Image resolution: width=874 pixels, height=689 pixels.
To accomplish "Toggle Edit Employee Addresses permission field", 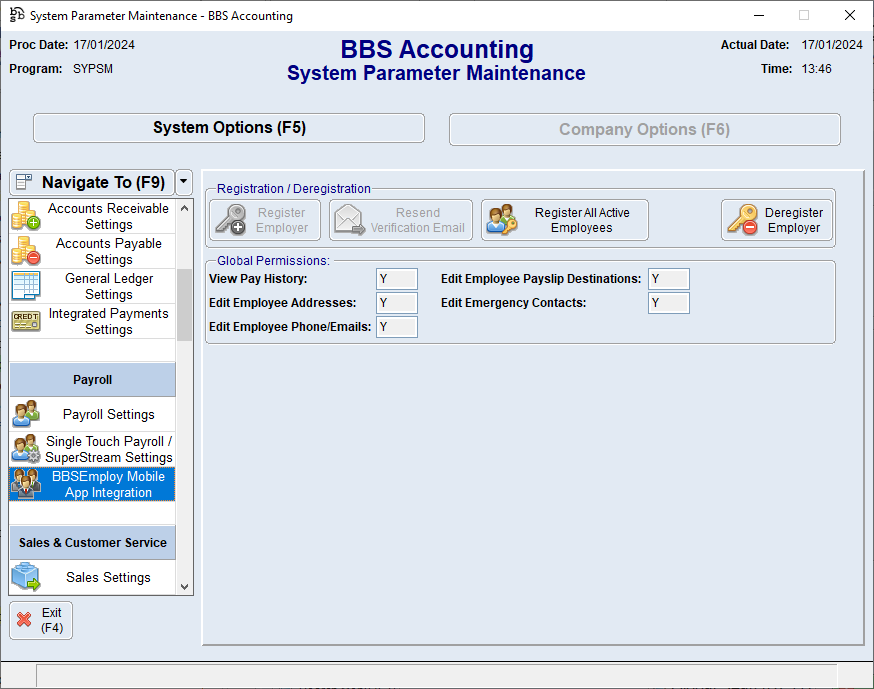I will click(396, 303).
